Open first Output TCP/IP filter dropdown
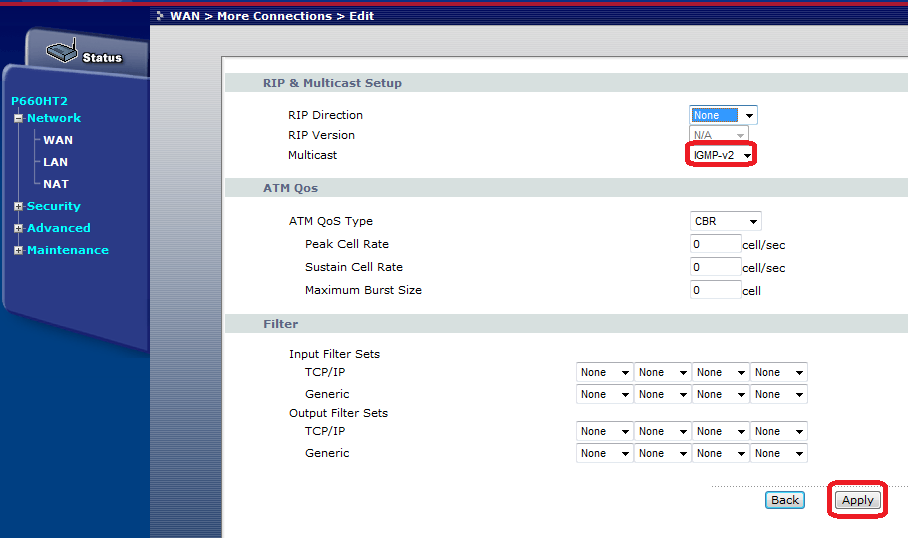Image resolution: width=908 pixels, height=538 pixels. coord(605,431)
